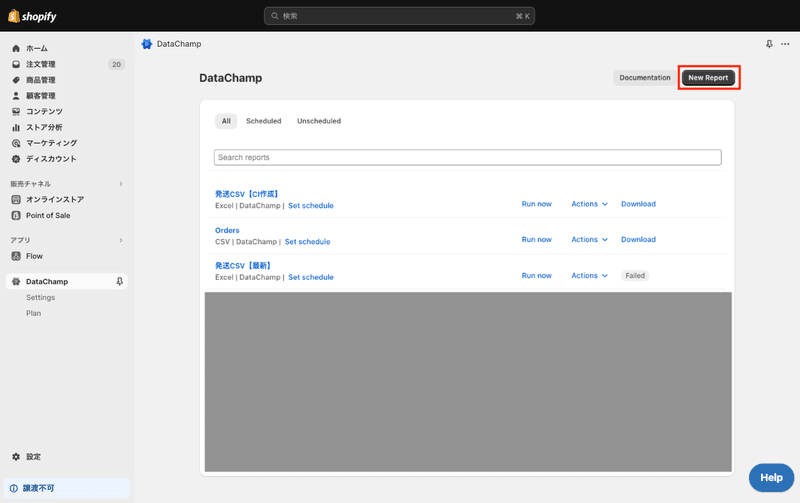The image size is (800, 503).
Task: Open ストア分析 bar chart icon
Action: point(16,128)
